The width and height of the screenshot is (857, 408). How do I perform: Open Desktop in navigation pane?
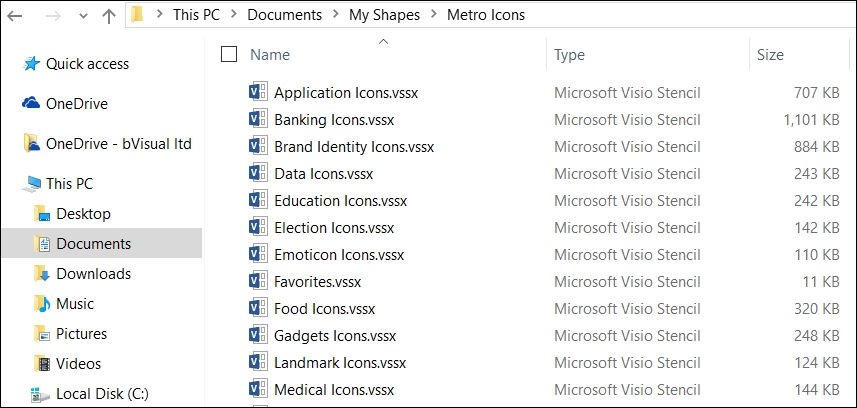click(x=83, y=214)
